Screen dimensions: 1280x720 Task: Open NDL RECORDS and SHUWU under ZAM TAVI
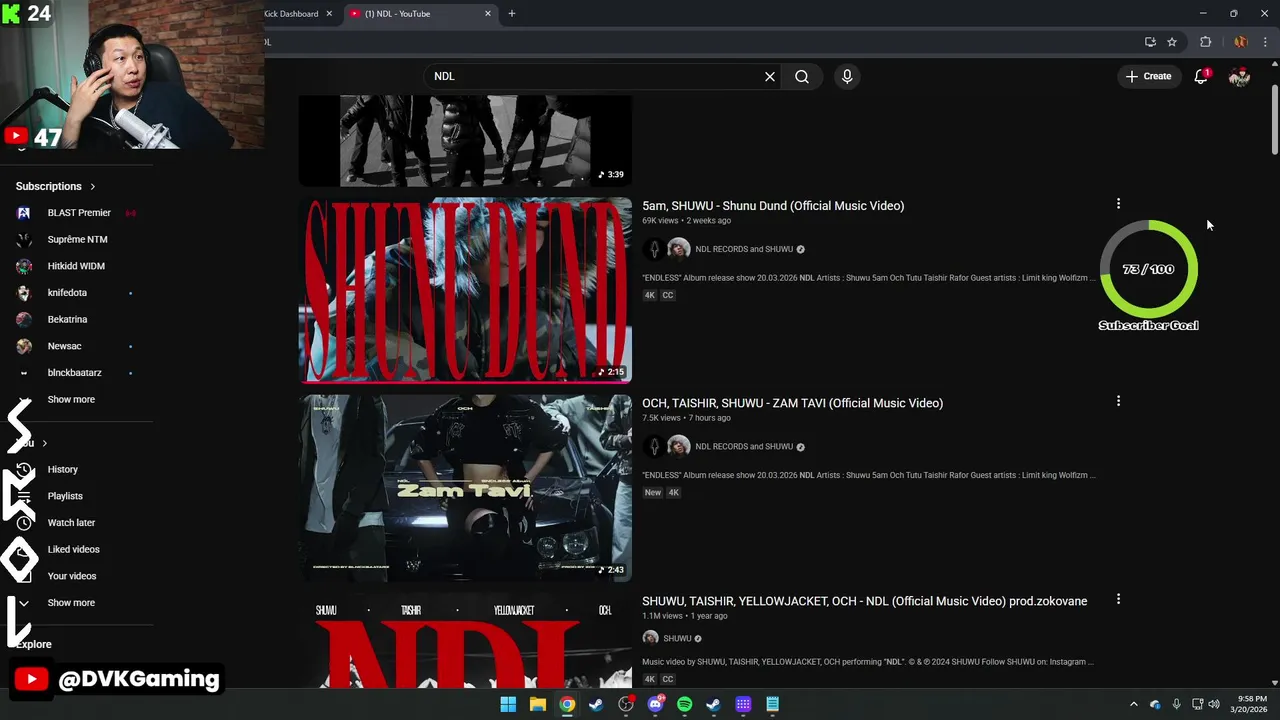tap(744, 447)
